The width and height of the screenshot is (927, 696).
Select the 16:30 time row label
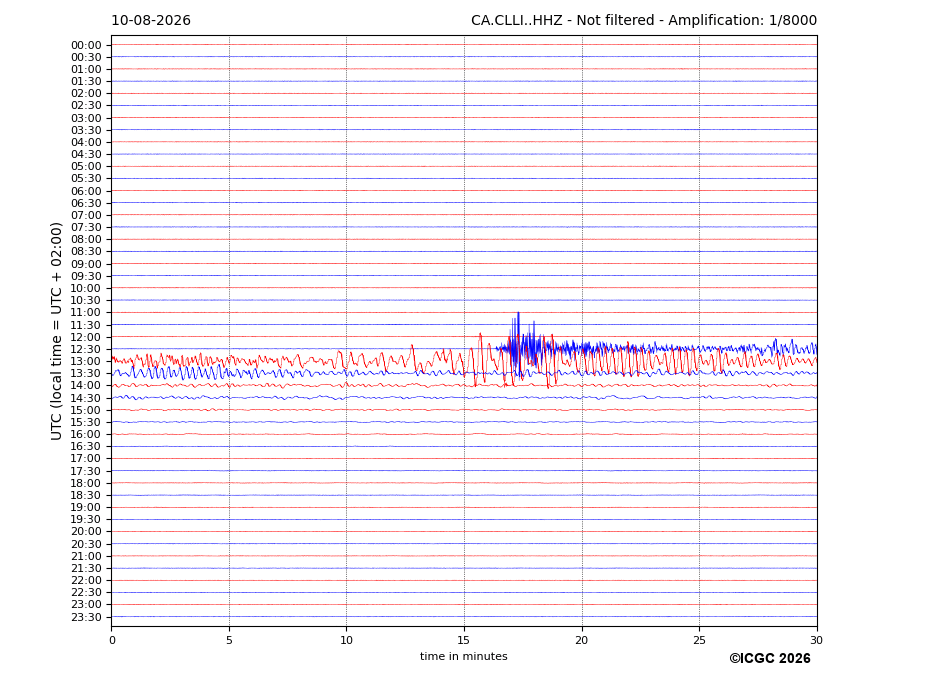pyautogui.click(x=86, y=446)
